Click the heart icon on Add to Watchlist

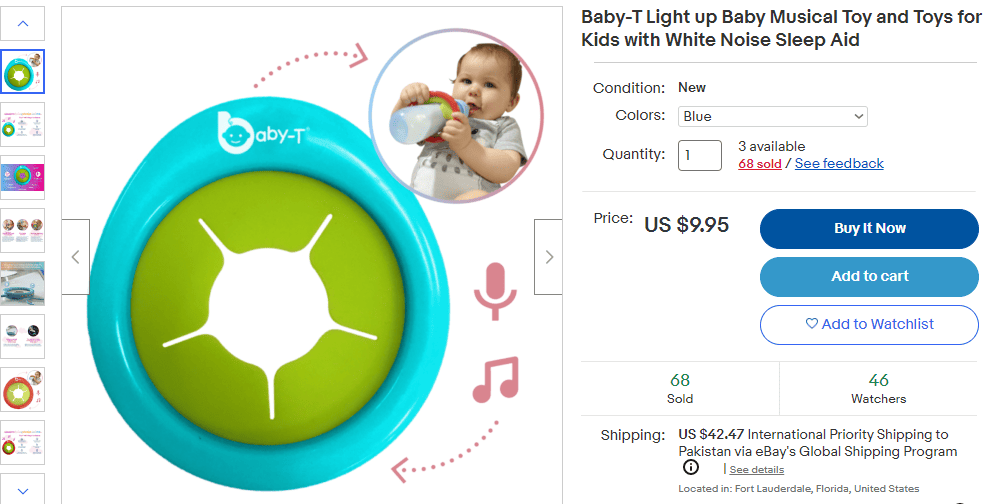812,324
